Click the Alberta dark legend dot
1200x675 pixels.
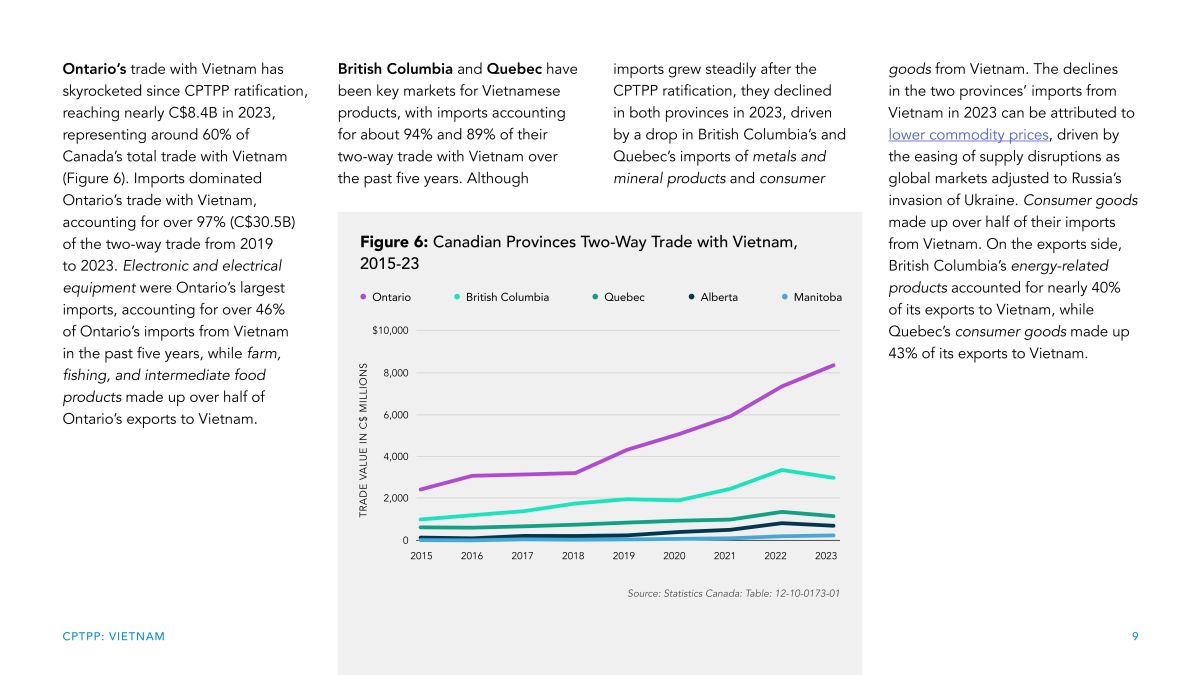[692, 297]
